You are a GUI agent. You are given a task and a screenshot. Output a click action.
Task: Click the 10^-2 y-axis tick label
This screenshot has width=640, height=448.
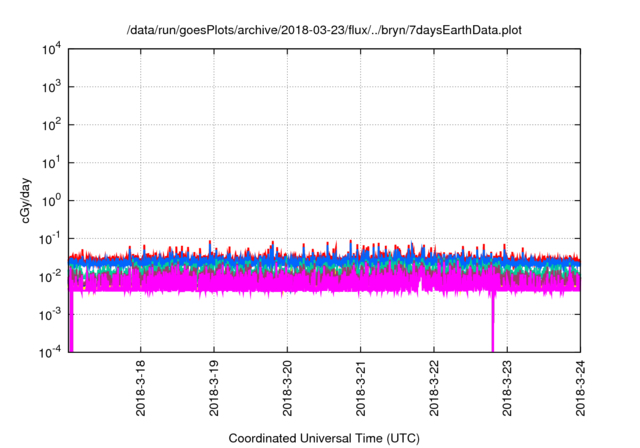[x=50, y=277]
